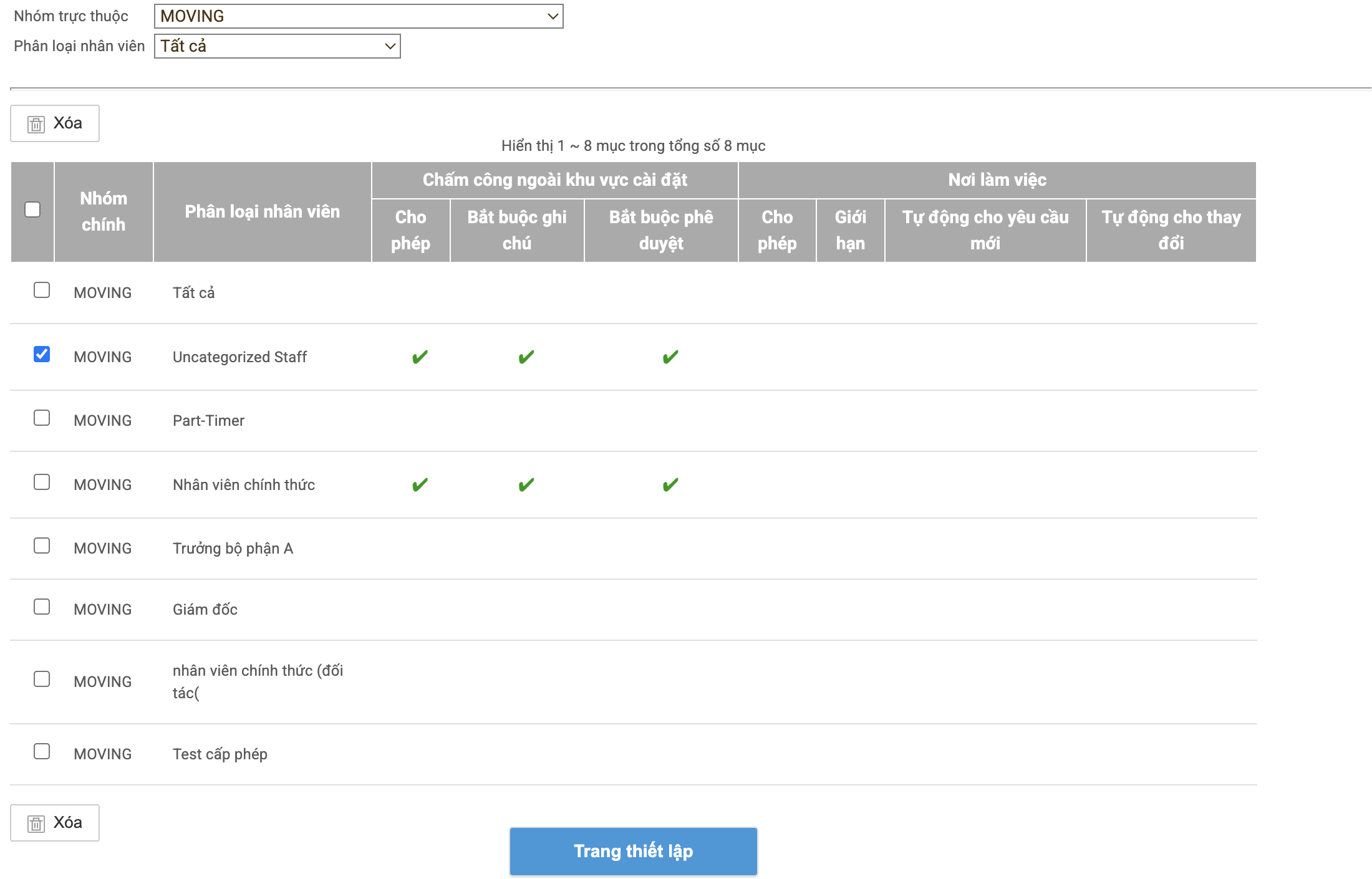
Task: Toggle the select-all checkbox in table header
Action: tap(32, 209)
